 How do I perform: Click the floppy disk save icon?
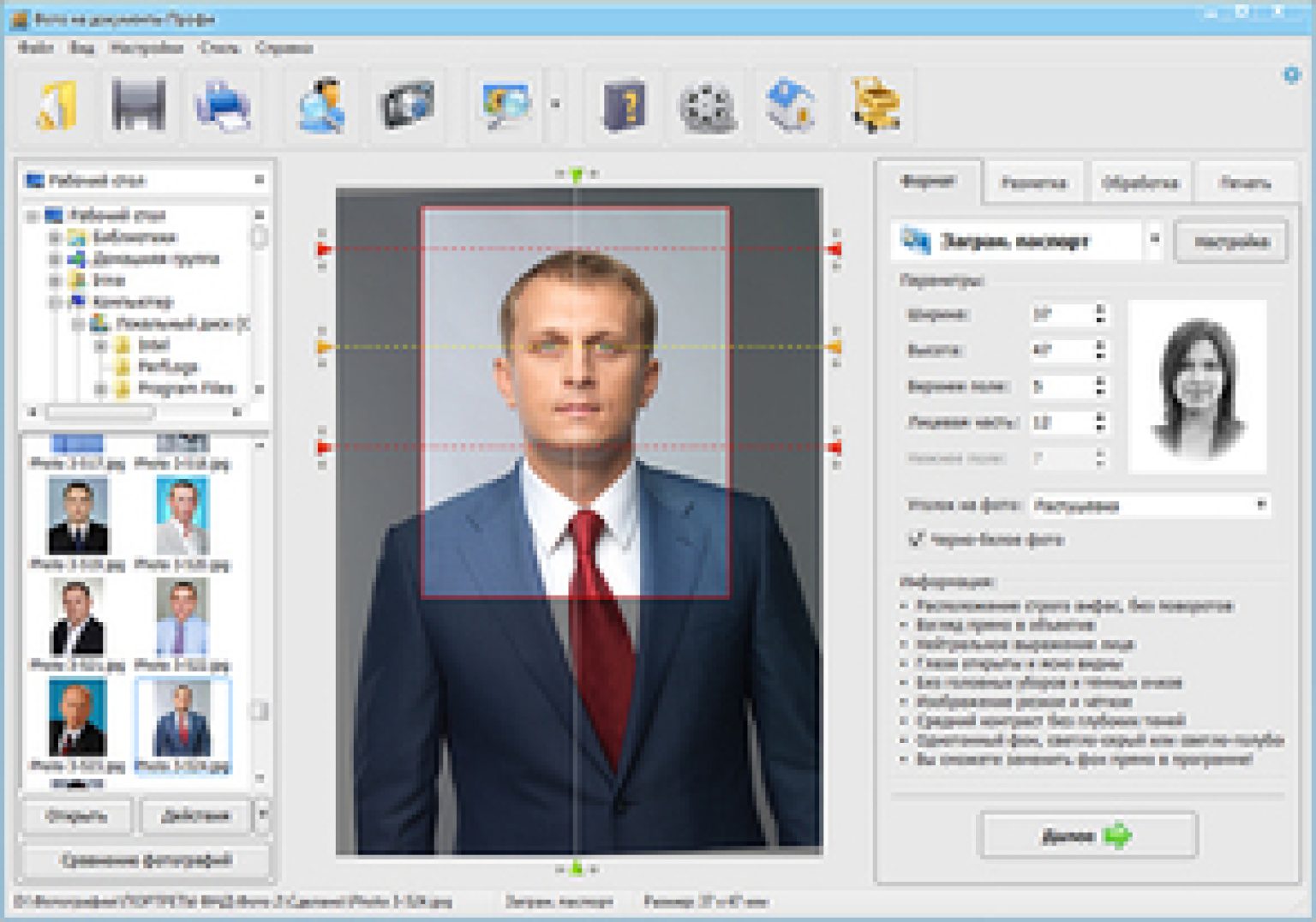[x=139, y=106]
